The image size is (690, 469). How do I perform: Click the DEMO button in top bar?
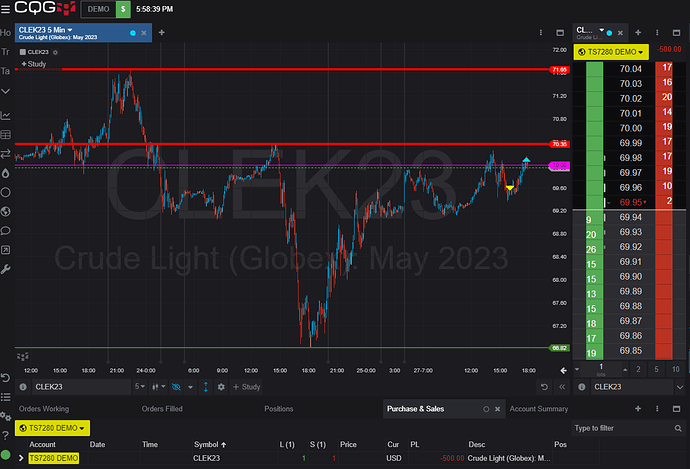pyautogui.click(x=98, y=9)
